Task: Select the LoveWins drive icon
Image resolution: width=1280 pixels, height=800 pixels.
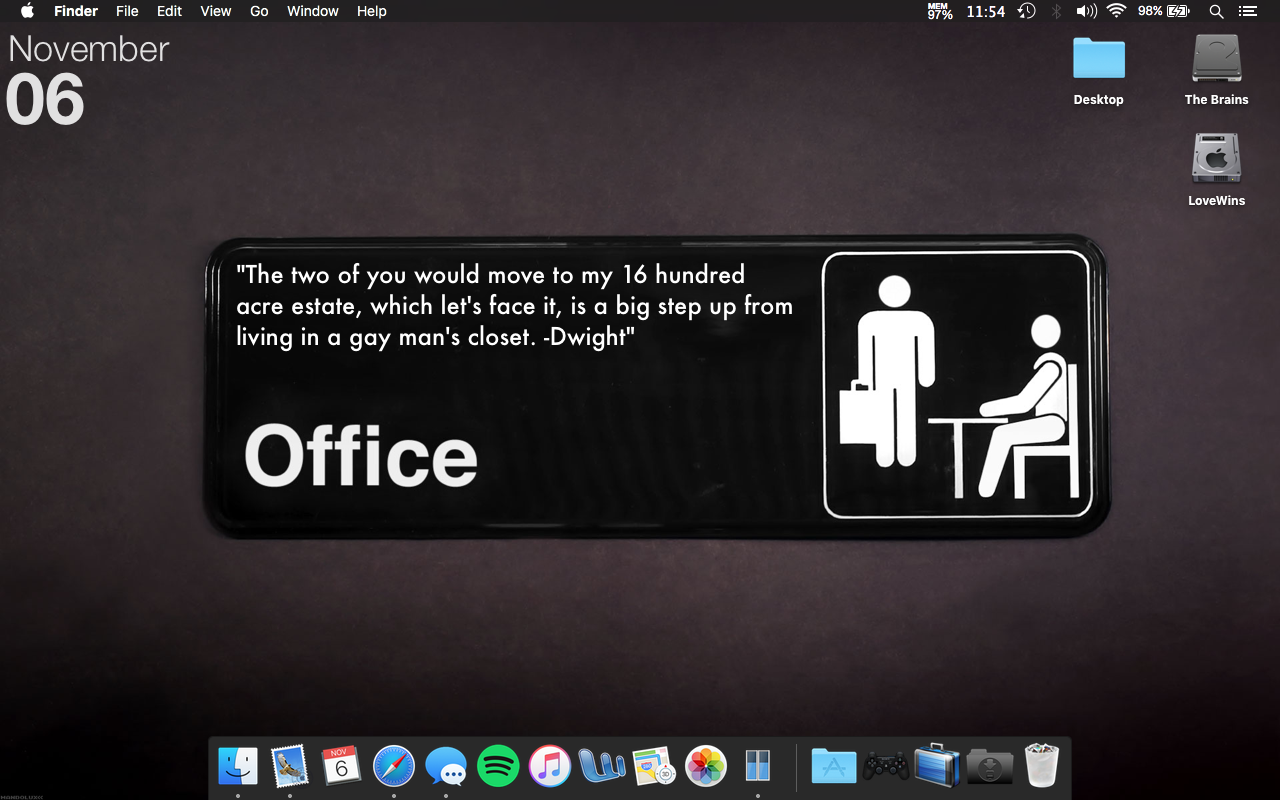Action: pyautogui.click(x=1217, y=160)
